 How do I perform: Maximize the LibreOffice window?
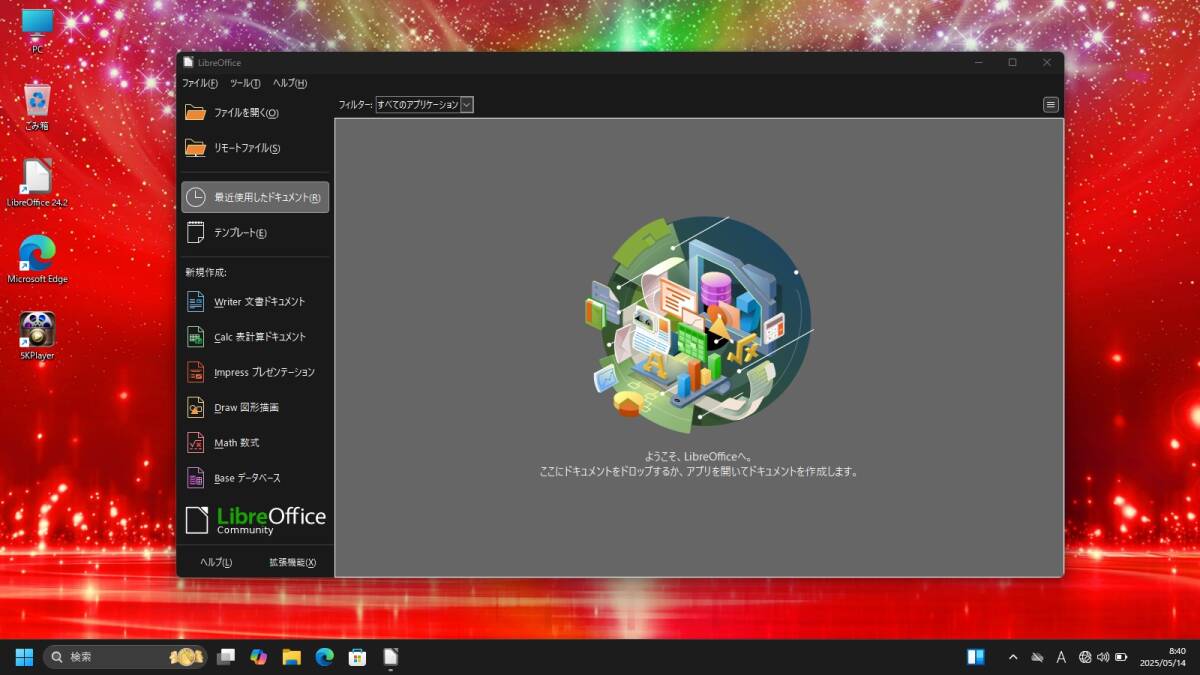tap(1012, 62)
